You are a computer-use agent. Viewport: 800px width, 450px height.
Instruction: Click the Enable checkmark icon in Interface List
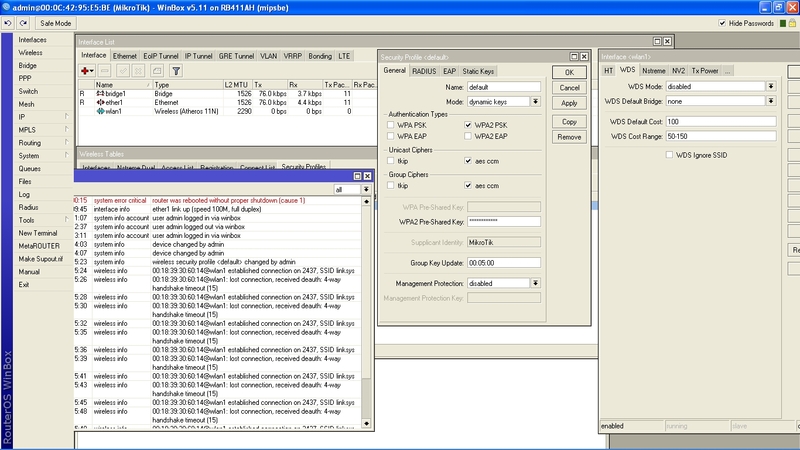click(122, 71)
